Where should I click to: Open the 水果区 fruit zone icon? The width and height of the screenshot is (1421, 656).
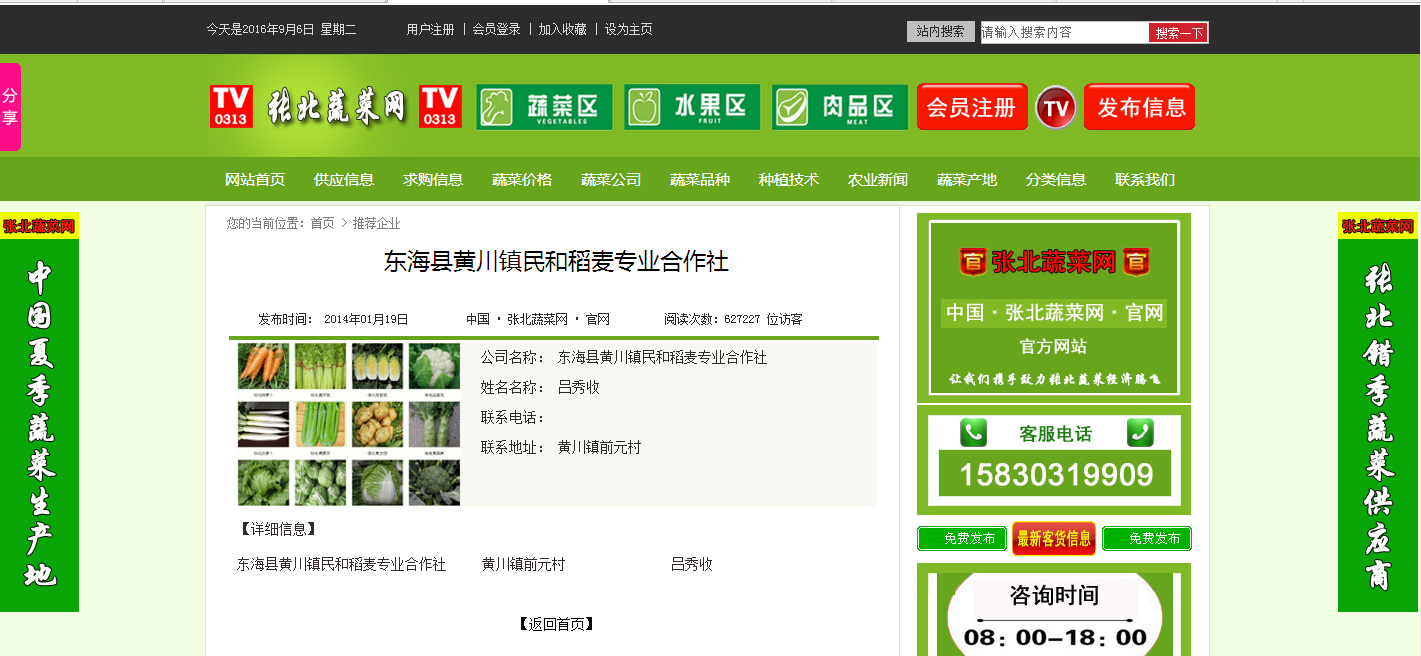pos(692,107)
